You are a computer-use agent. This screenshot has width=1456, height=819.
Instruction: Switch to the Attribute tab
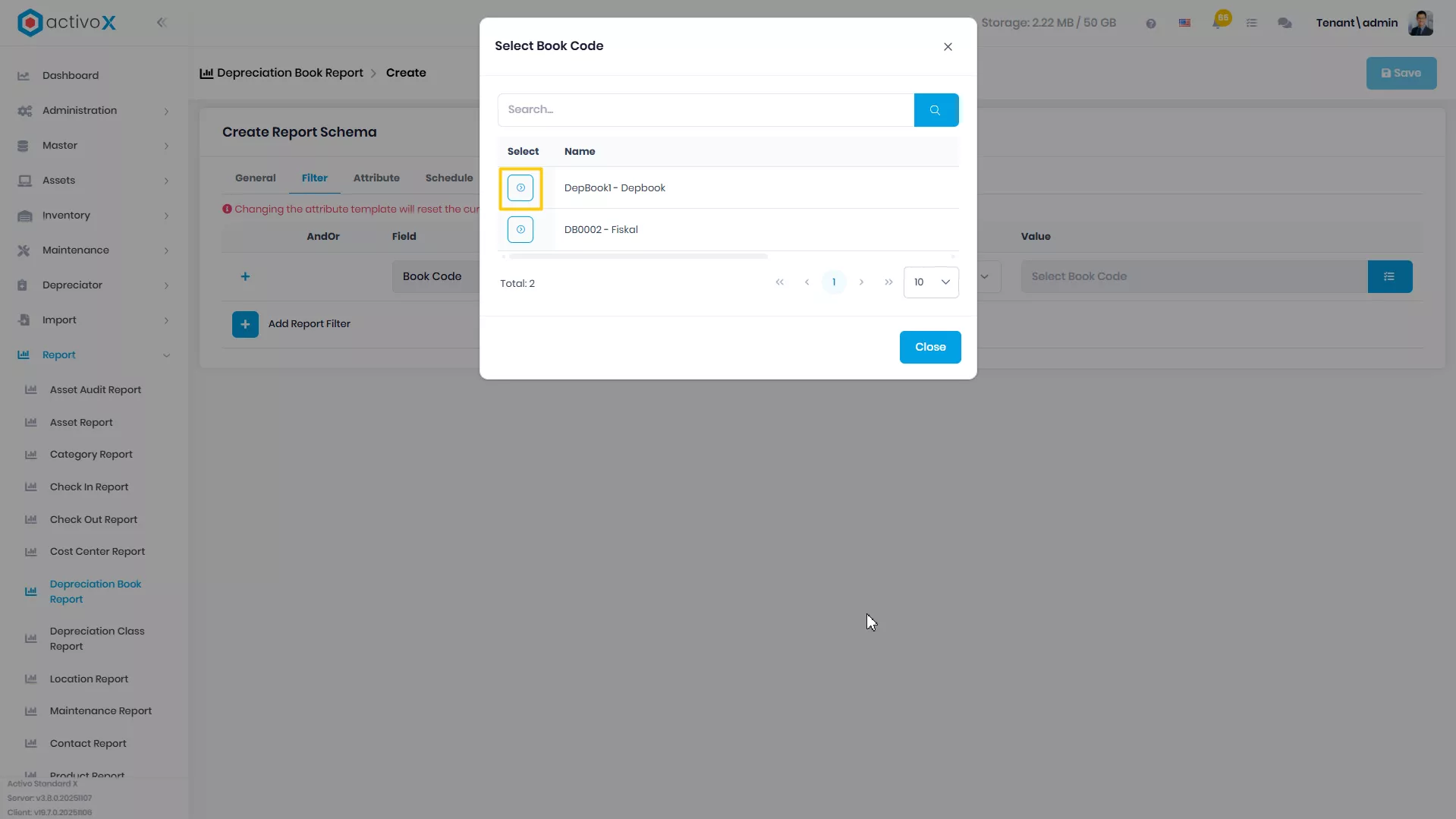pyautogui.click(x=376, y=178)
